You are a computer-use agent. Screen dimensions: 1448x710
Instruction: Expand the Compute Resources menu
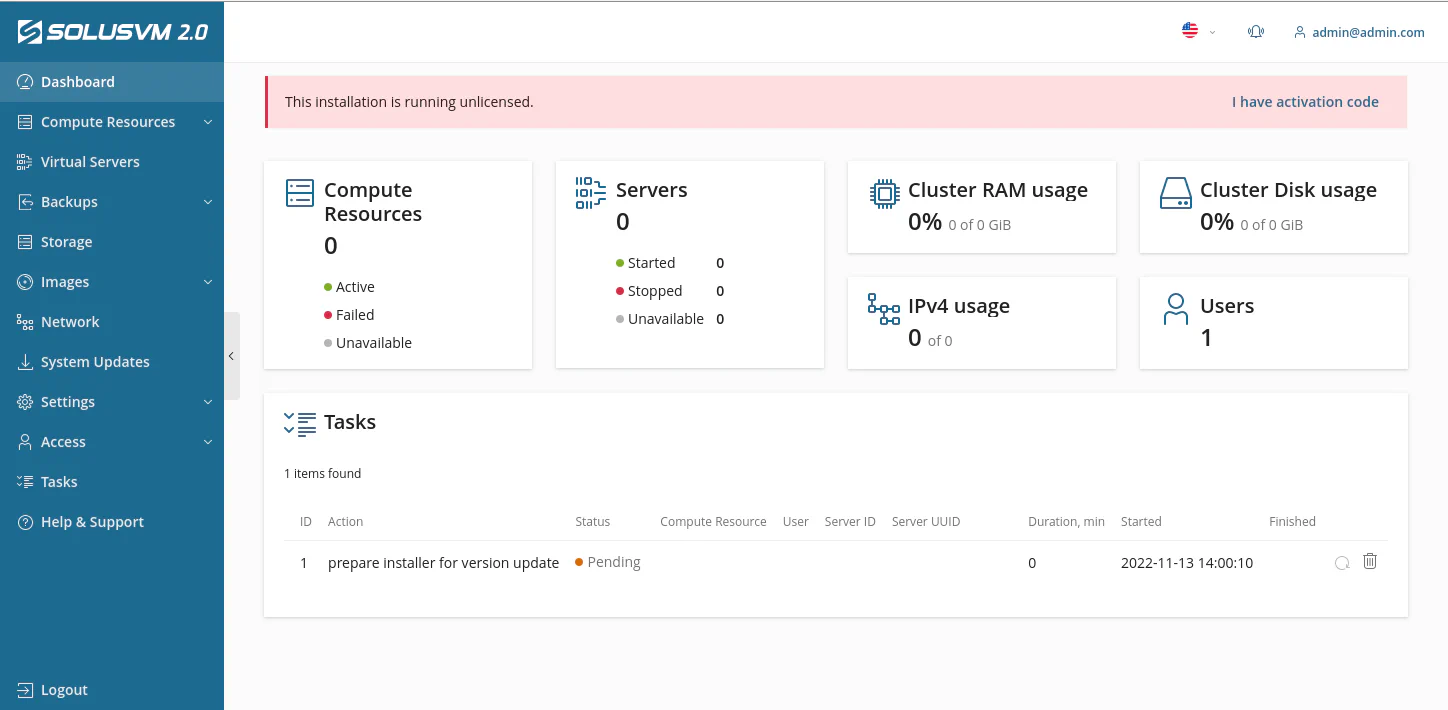(x=106, y=121)
